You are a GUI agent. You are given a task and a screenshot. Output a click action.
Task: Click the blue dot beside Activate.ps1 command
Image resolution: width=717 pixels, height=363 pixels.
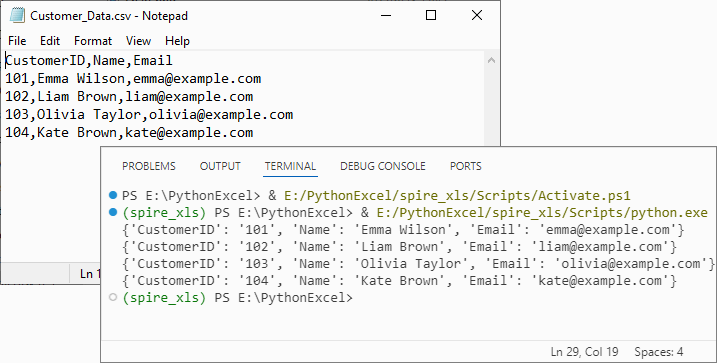(x=113, y=196)
